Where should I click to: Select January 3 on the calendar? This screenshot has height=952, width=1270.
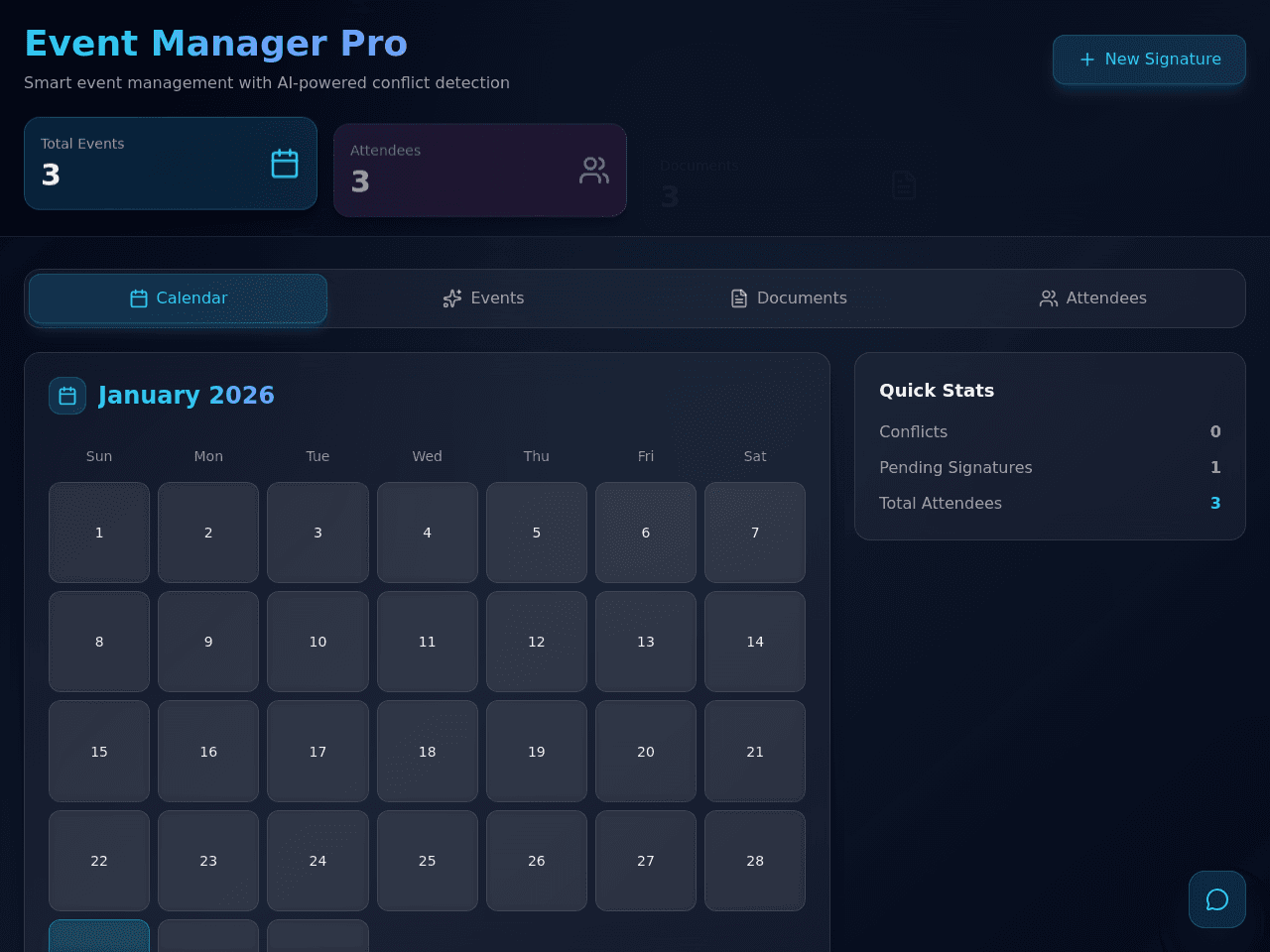pos(317,533)
